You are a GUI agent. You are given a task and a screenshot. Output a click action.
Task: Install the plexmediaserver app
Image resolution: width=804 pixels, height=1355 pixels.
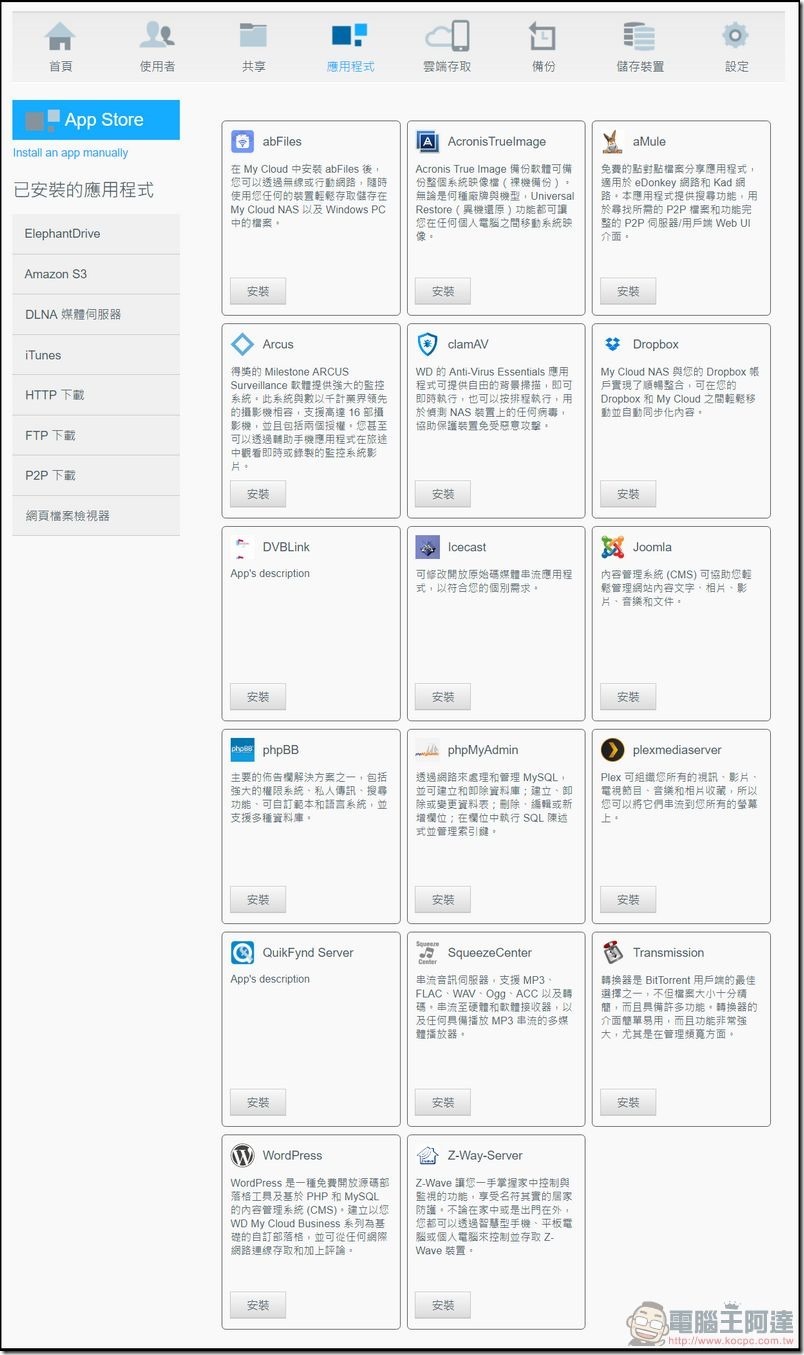[628, 900]
